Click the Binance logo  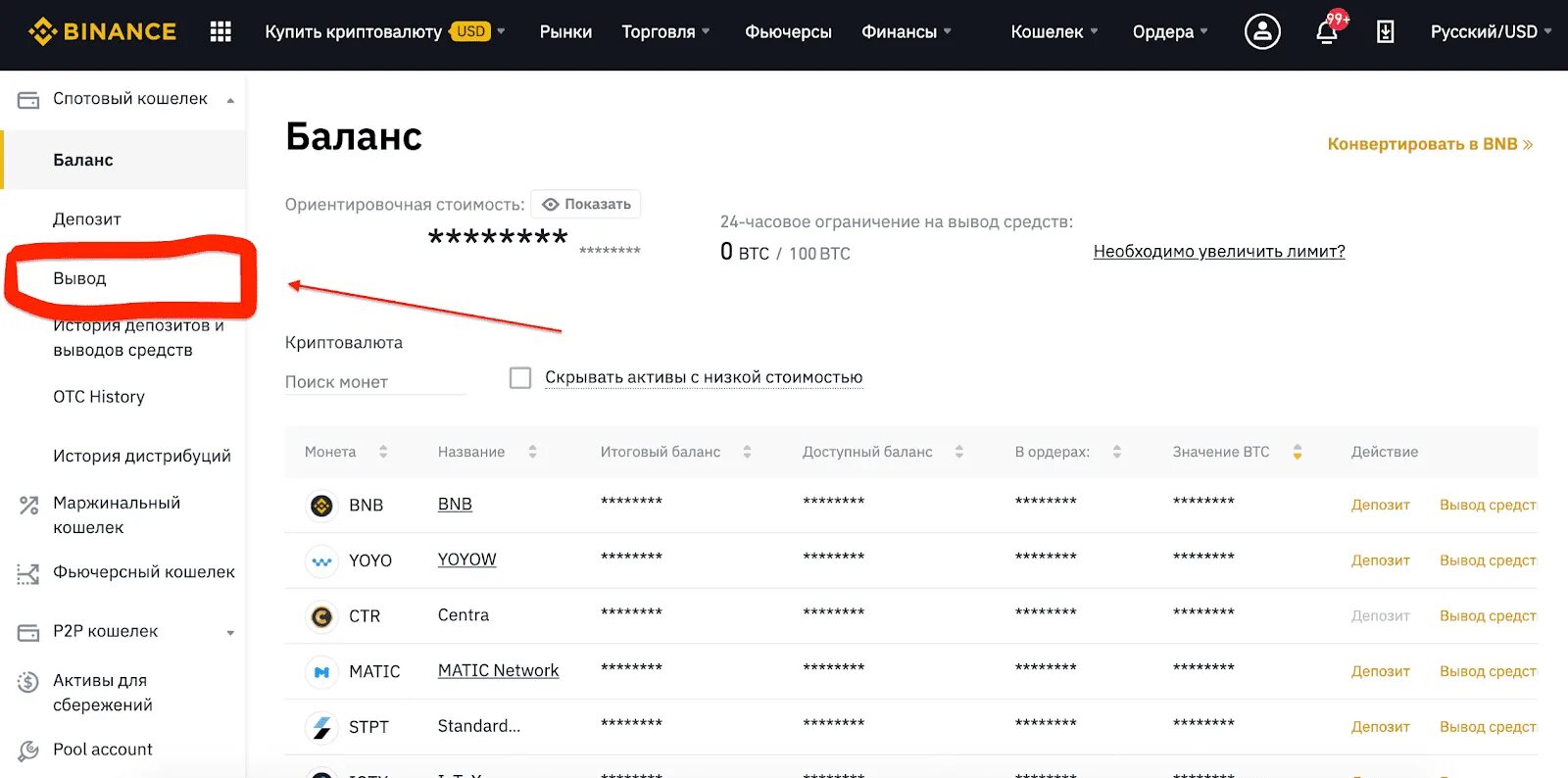coord(102,31)
